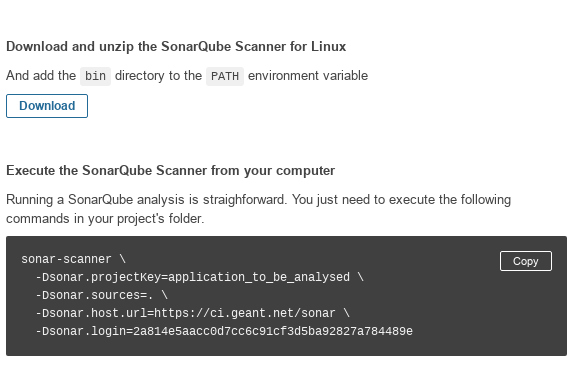This screenshot has height=366, width=582.
Task: Click the inline "PATH" code label
Action: (x=225, y=76)
